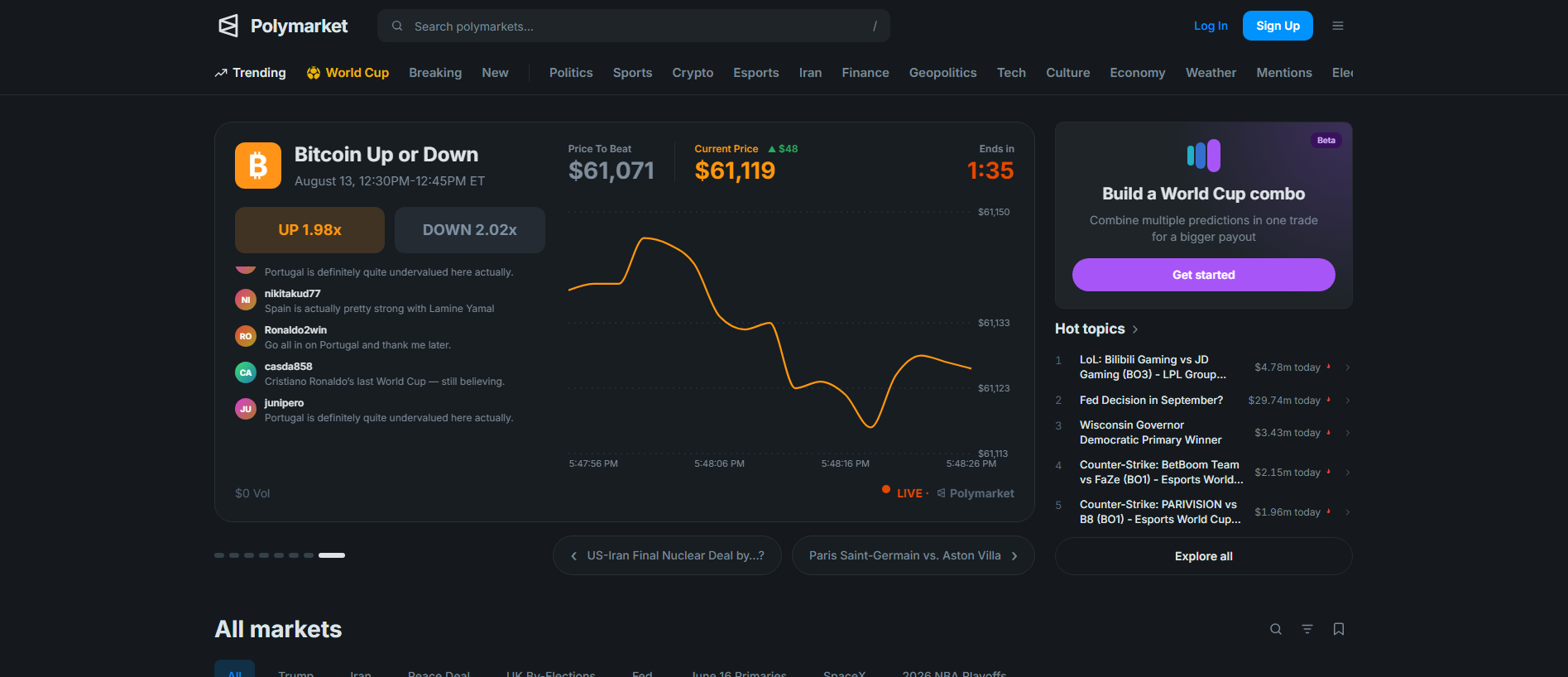Click the World Cup soccer ball icon
This screenshot has width=1568, height=677.
coord(314,73)
